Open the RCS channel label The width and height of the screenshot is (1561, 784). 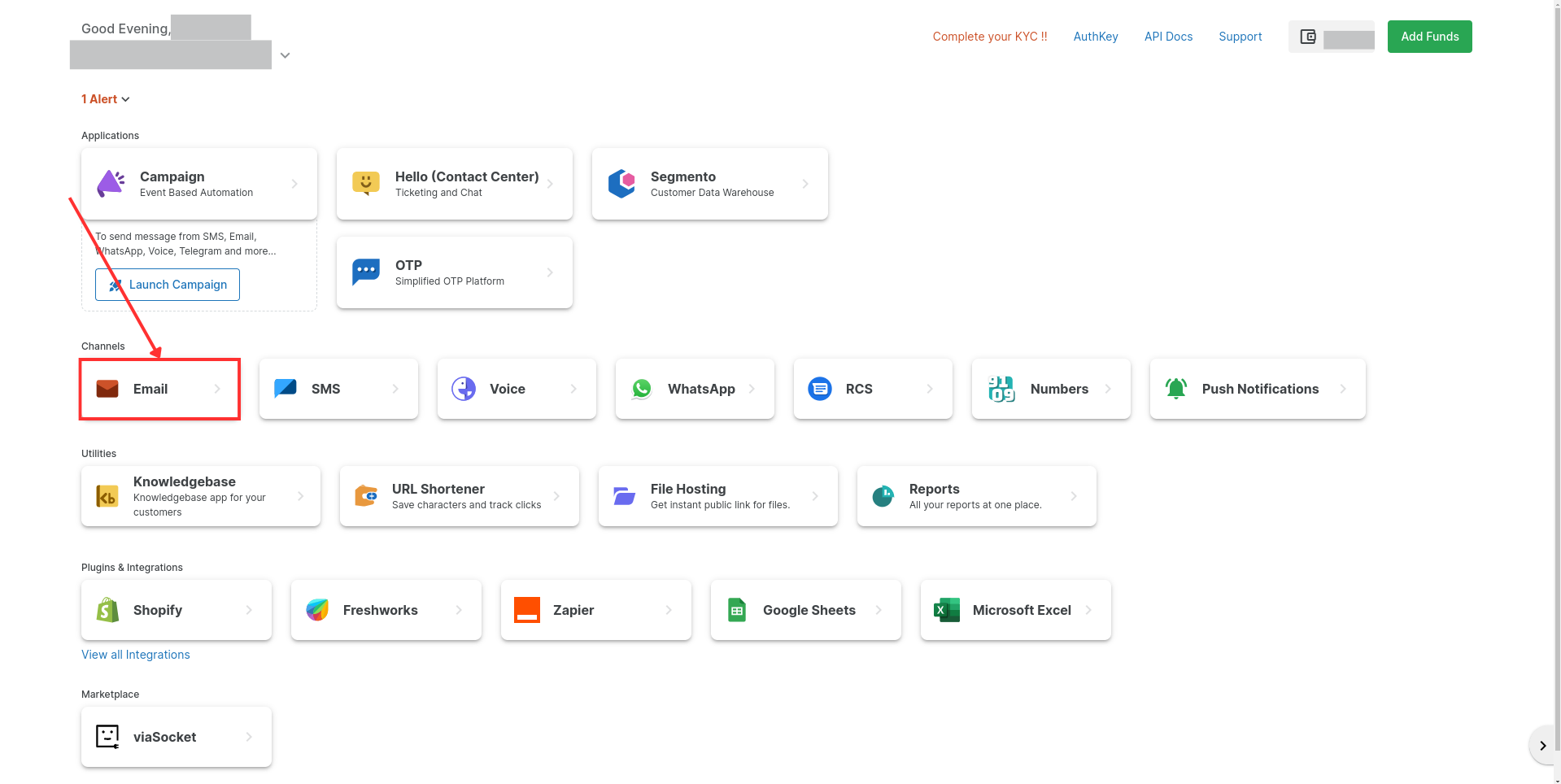click(859, 389)
